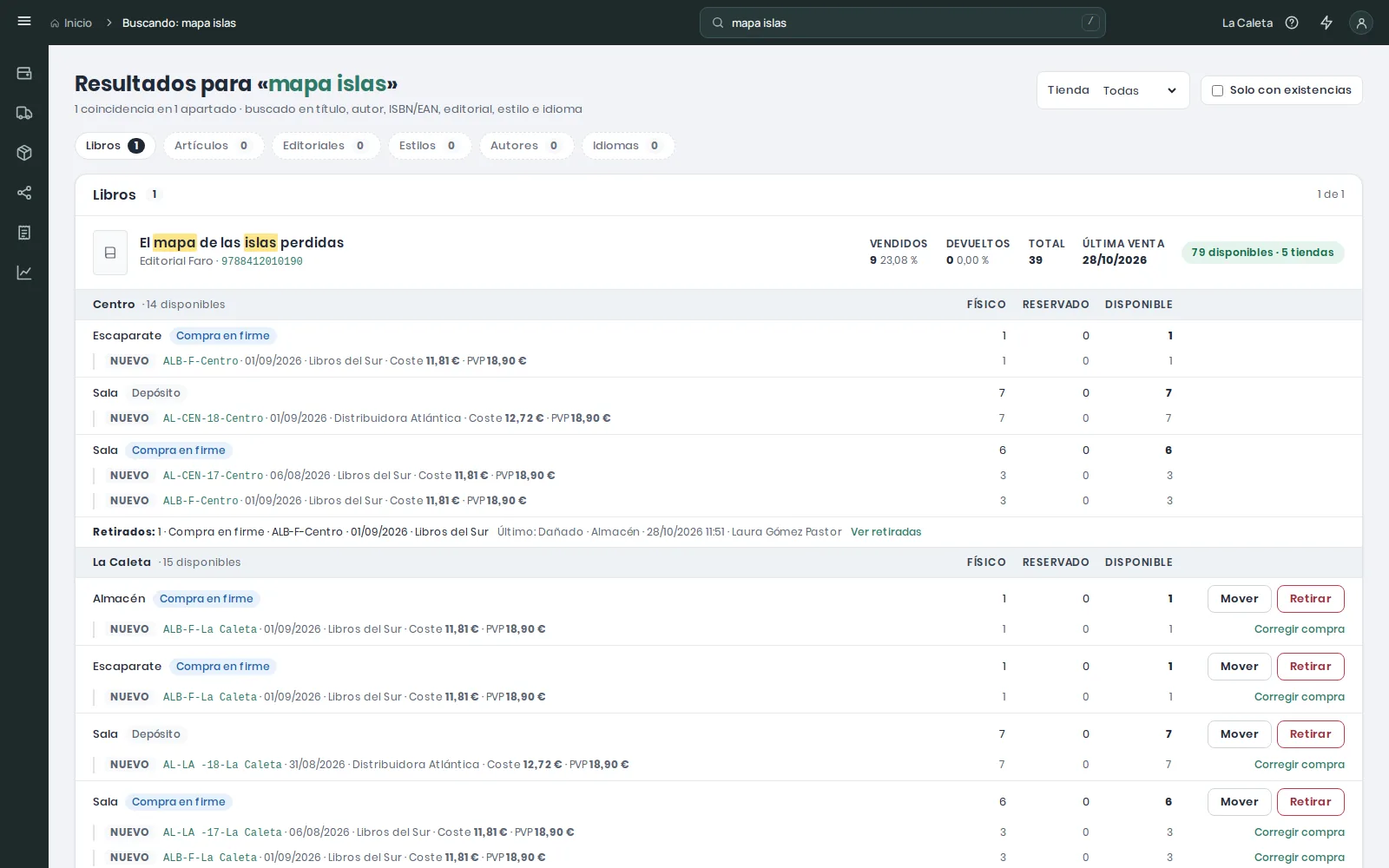The width and height of the screenshot is (1389, 868).
Task: Click Retirar in La Caleta Almacén row
Action: click(x=1310, y=599)
